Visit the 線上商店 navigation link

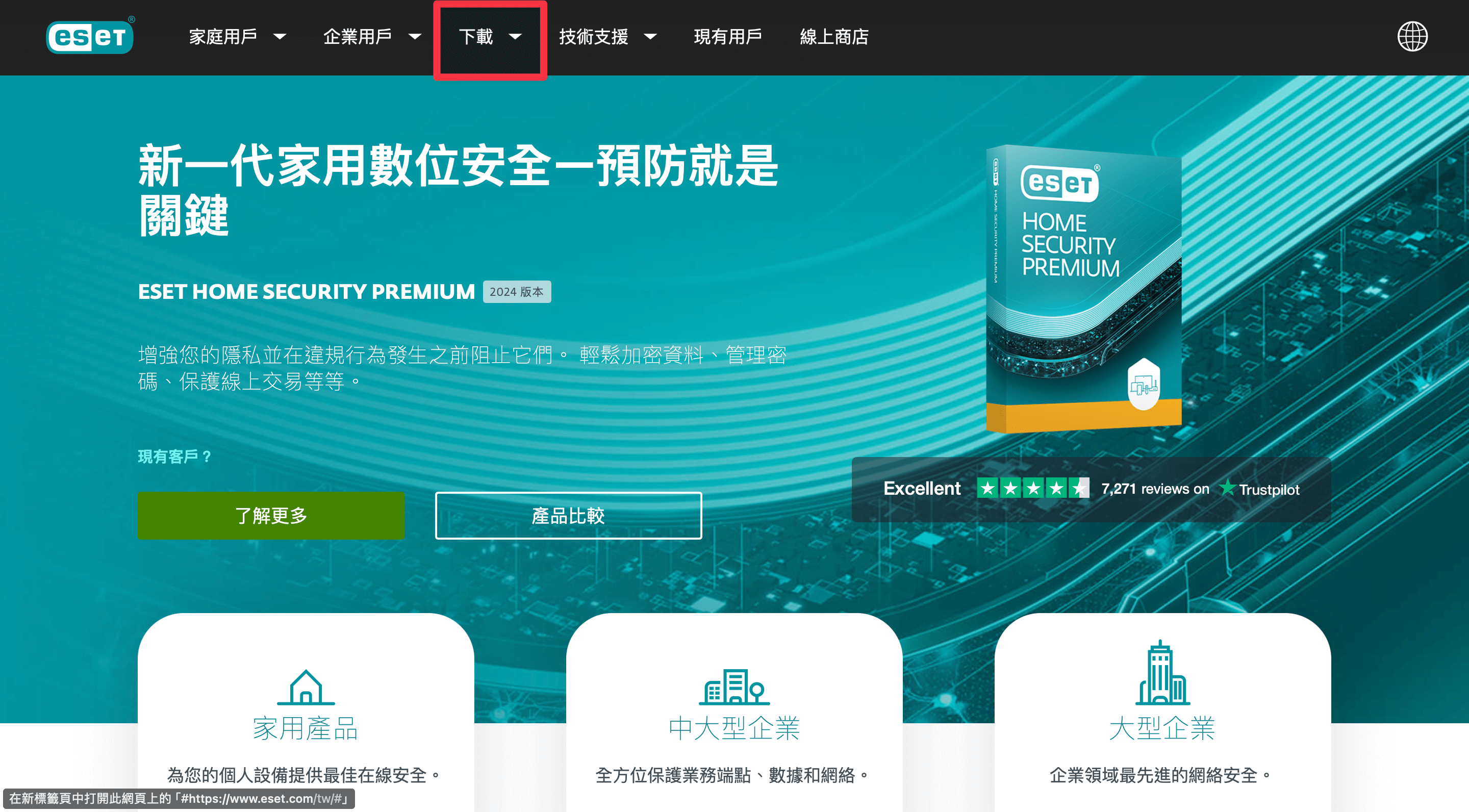point(834,37)
